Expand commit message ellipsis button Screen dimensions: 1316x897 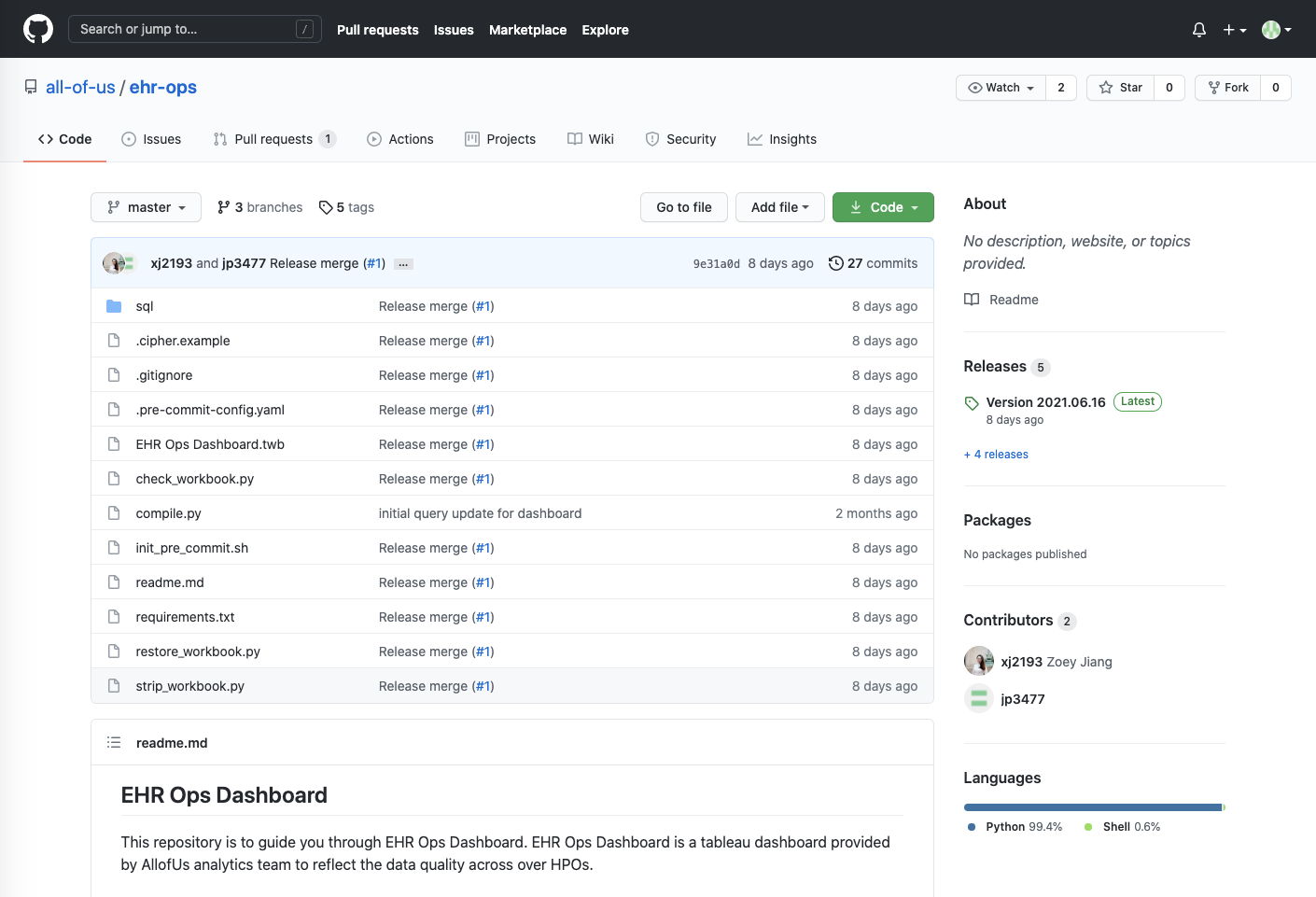pos(403,264)
